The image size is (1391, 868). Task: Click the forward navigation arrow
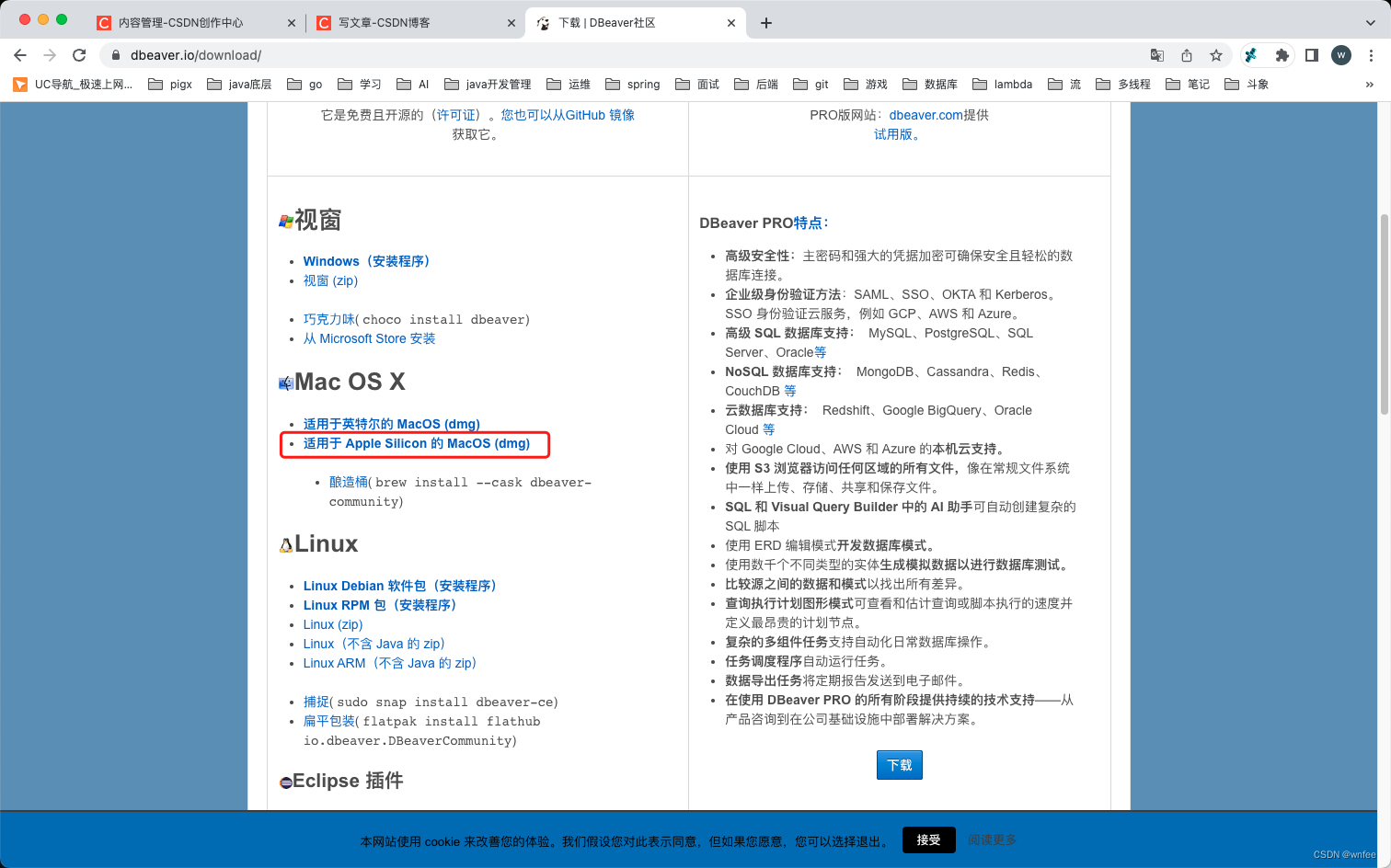[50, 55]
